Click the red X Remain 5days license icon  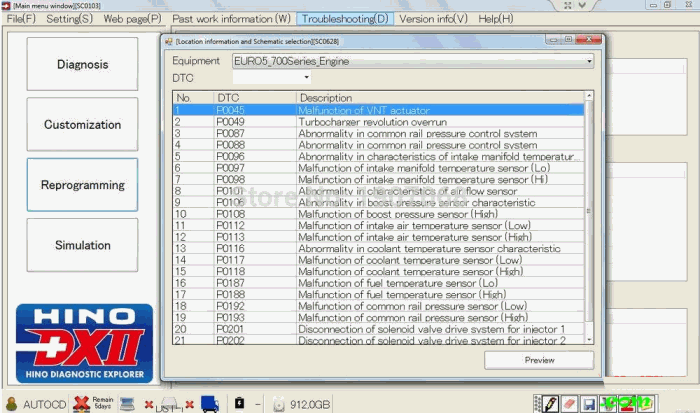[81, 404]
